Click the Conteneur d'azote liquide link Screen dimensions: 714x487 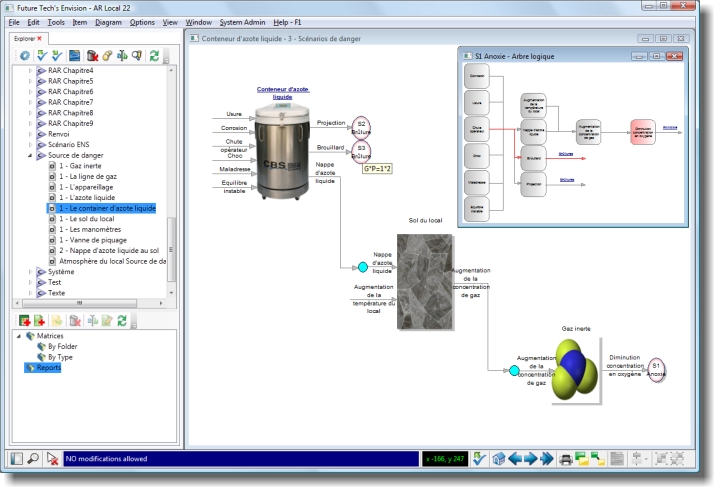click(283, 93)
